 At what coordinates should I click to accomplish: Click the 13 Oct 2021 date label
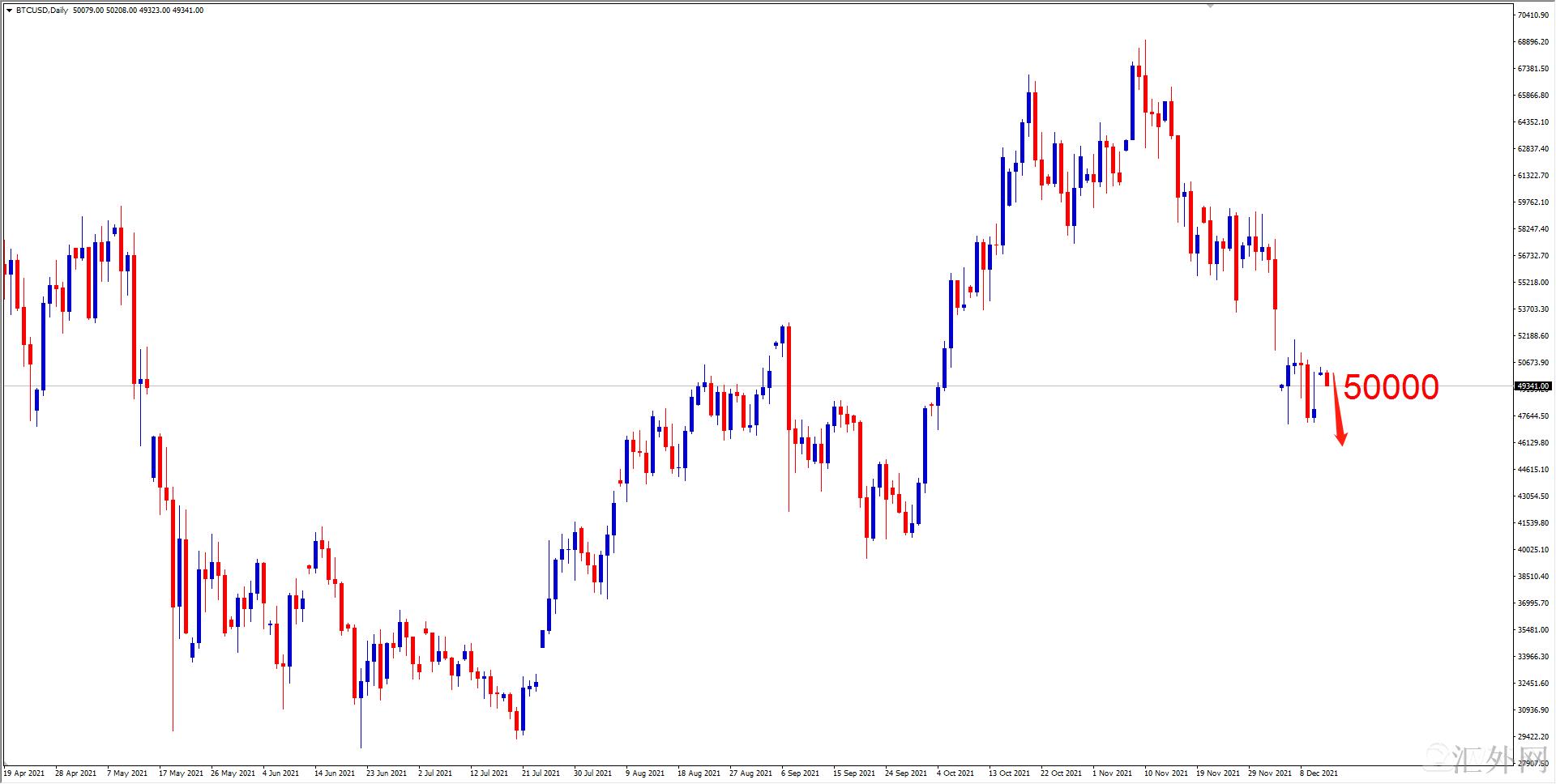(x=1009, y=773)
